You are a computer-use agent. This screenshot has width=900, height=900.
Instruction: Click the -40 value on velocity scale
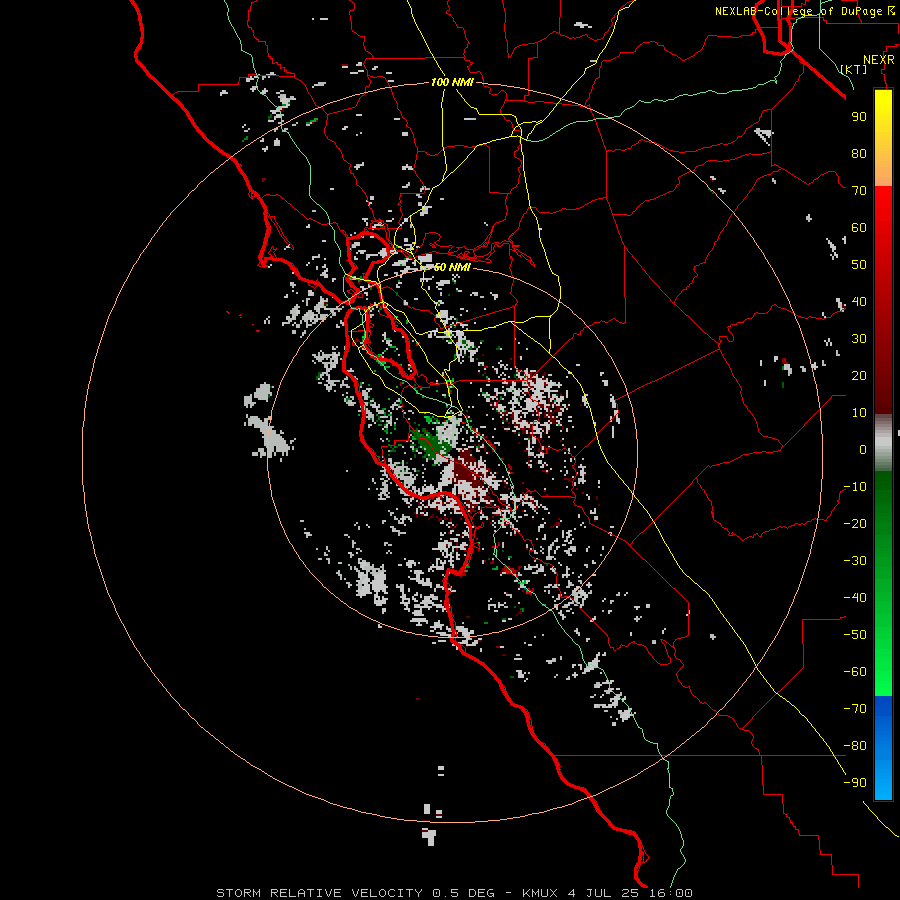click(x=855, y=598)
